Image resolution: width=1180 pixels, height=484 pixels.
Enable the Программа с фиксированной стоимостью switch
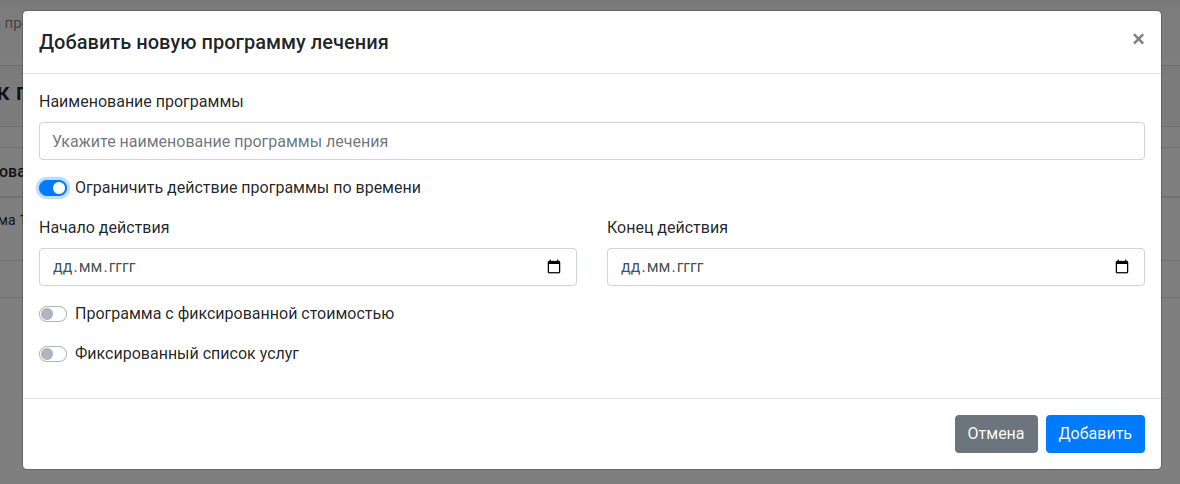coord(53,314)
